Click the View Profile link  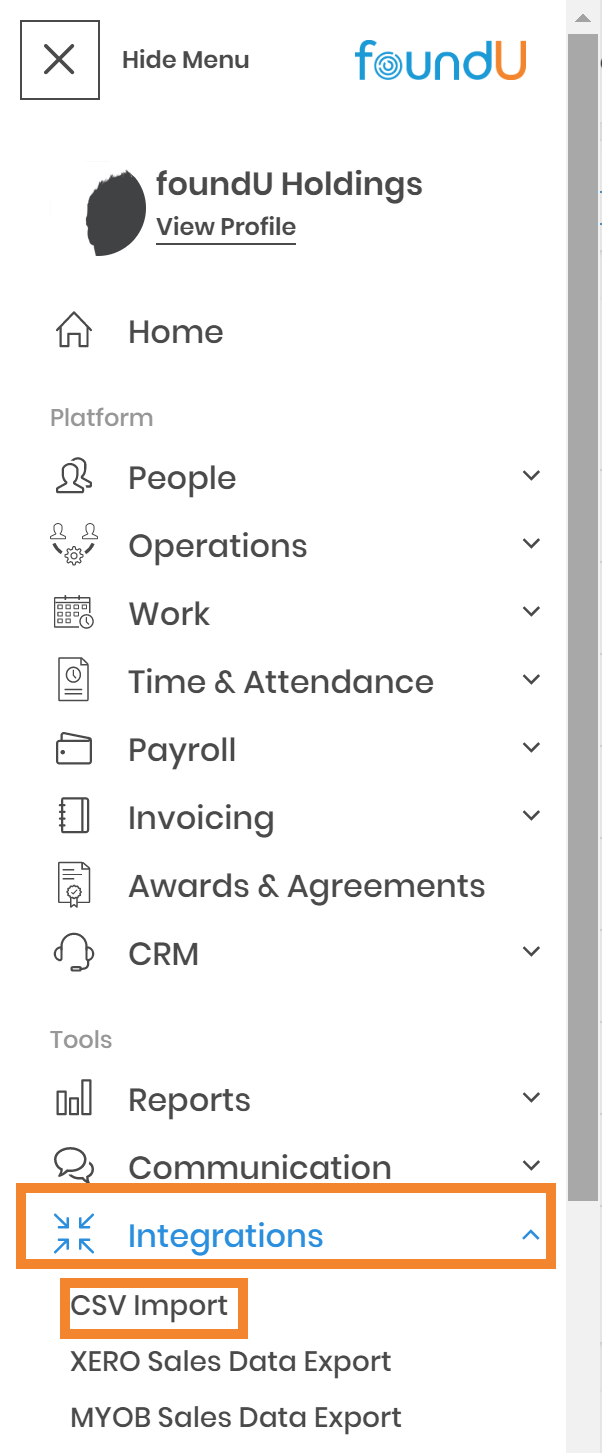[226, 227]
